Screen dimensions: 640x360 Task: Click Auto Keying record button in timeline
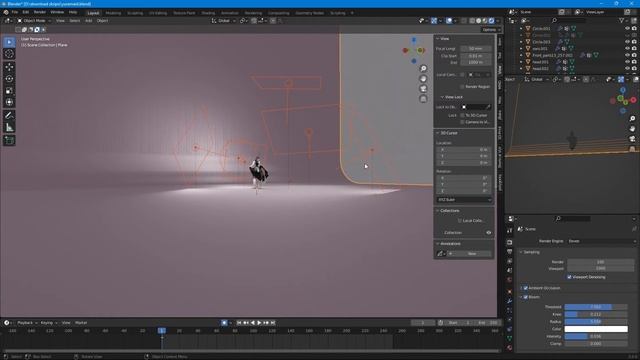[224, 322]
